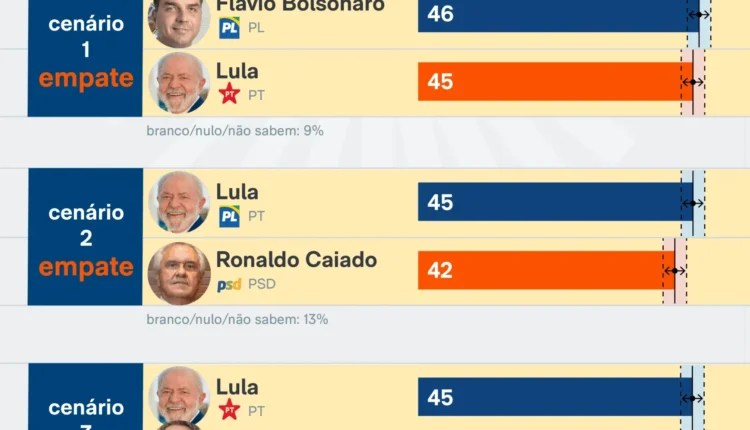Click the "cenário 2 empate" label box

(85, 237)
